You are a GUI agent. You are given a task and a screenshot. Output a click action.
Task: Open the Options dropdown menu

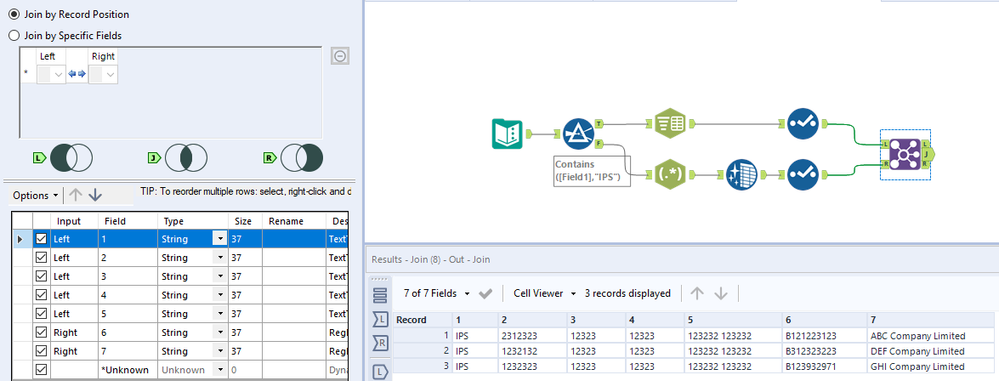click(x=36, y=195)
